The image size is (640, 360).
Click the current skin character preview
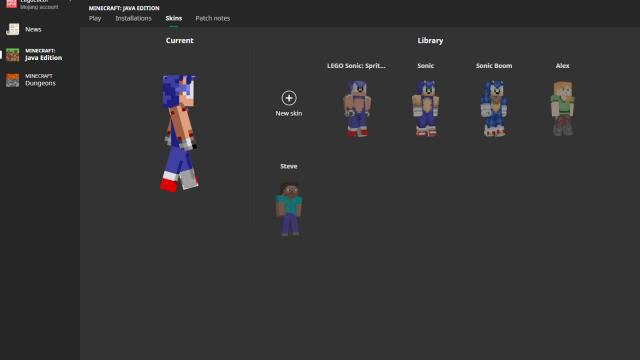tap(179, 133)
